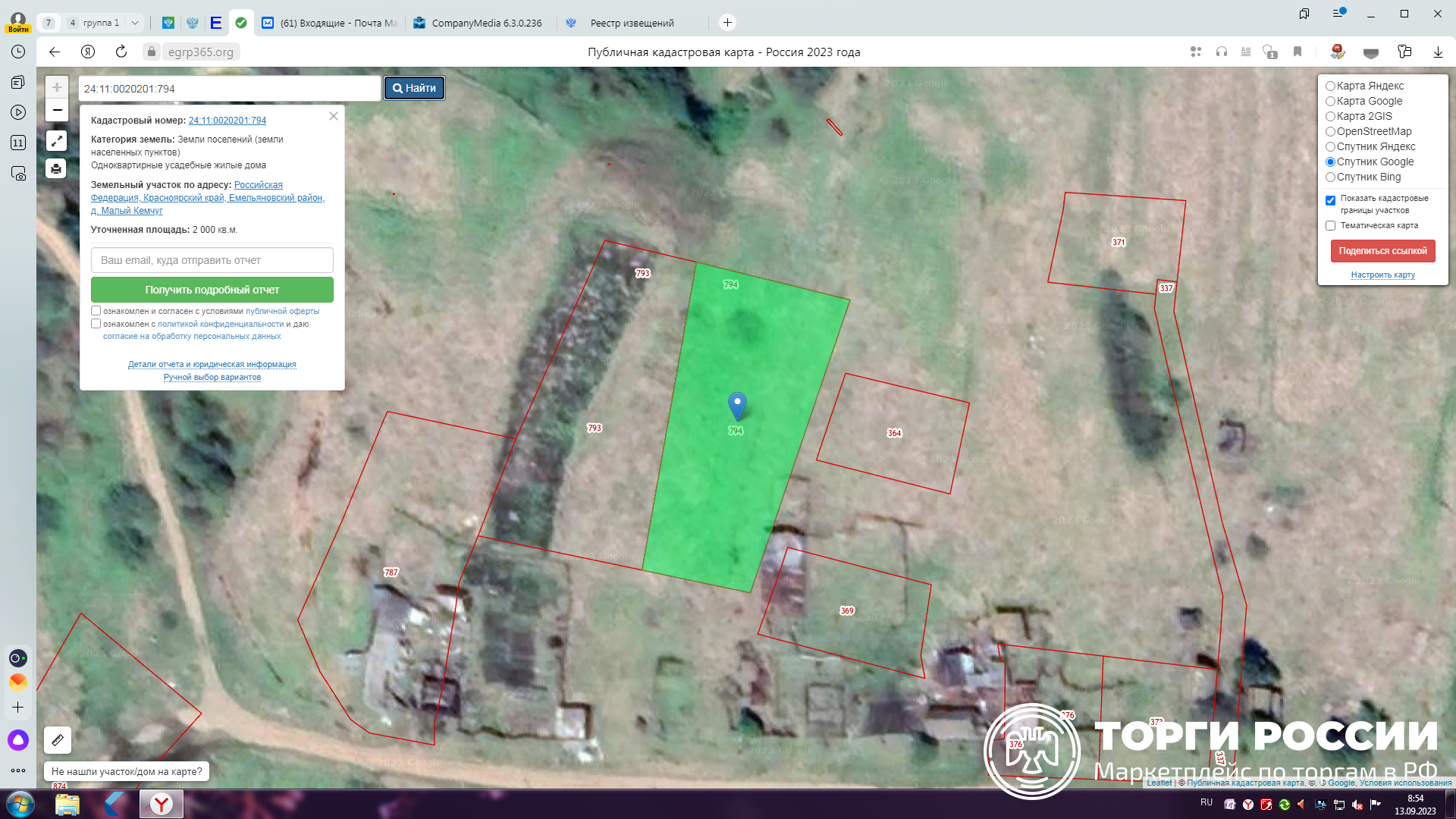Click the Найти search button
This screenshot has height=819, width=1456.
pyautogui.click(x=414, y=88)
